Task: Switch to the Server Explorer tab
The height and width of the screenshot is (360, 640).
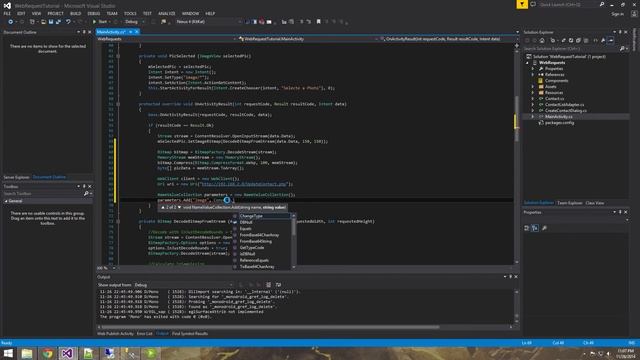Action: (x=16, y=177)
